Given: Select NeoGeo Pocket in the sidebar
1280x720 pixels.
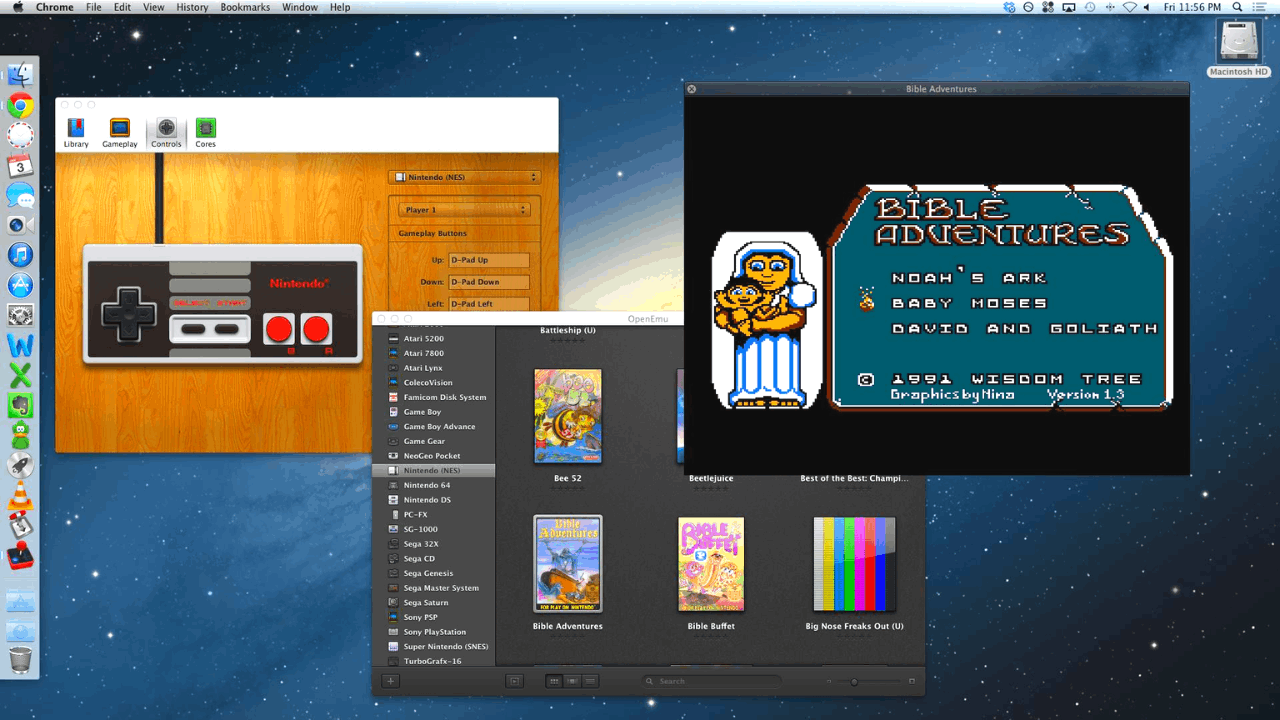Looking at the screenshot, I should tap(434, 456).
